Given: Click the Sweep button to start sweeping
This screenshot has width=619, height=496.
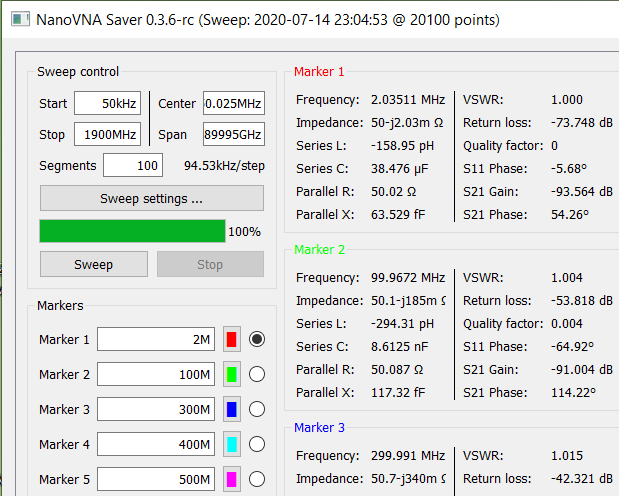Looking at the screenshot, I should 94,264.
